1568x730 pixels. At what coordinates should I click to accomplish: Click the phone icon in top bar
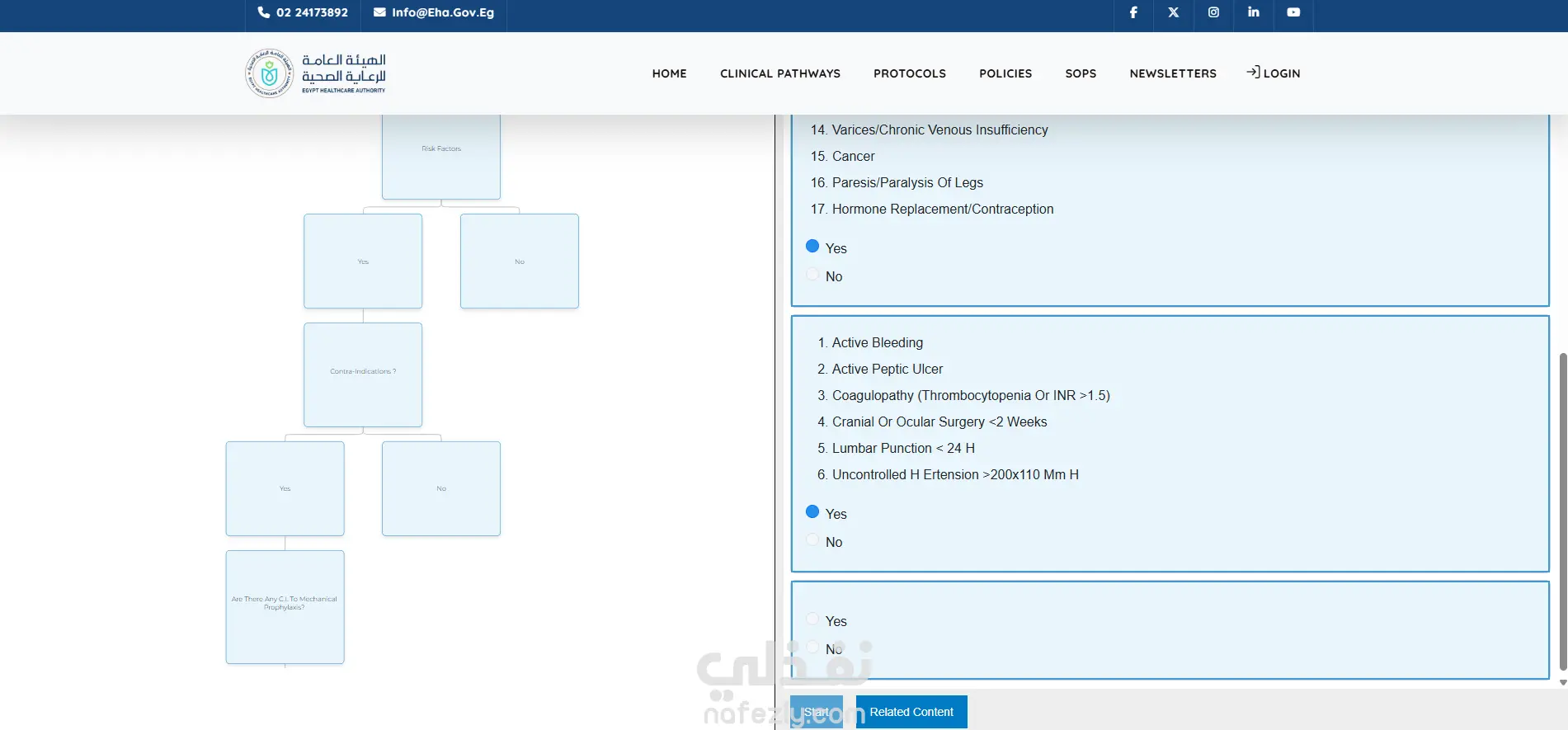click(264, 12)
